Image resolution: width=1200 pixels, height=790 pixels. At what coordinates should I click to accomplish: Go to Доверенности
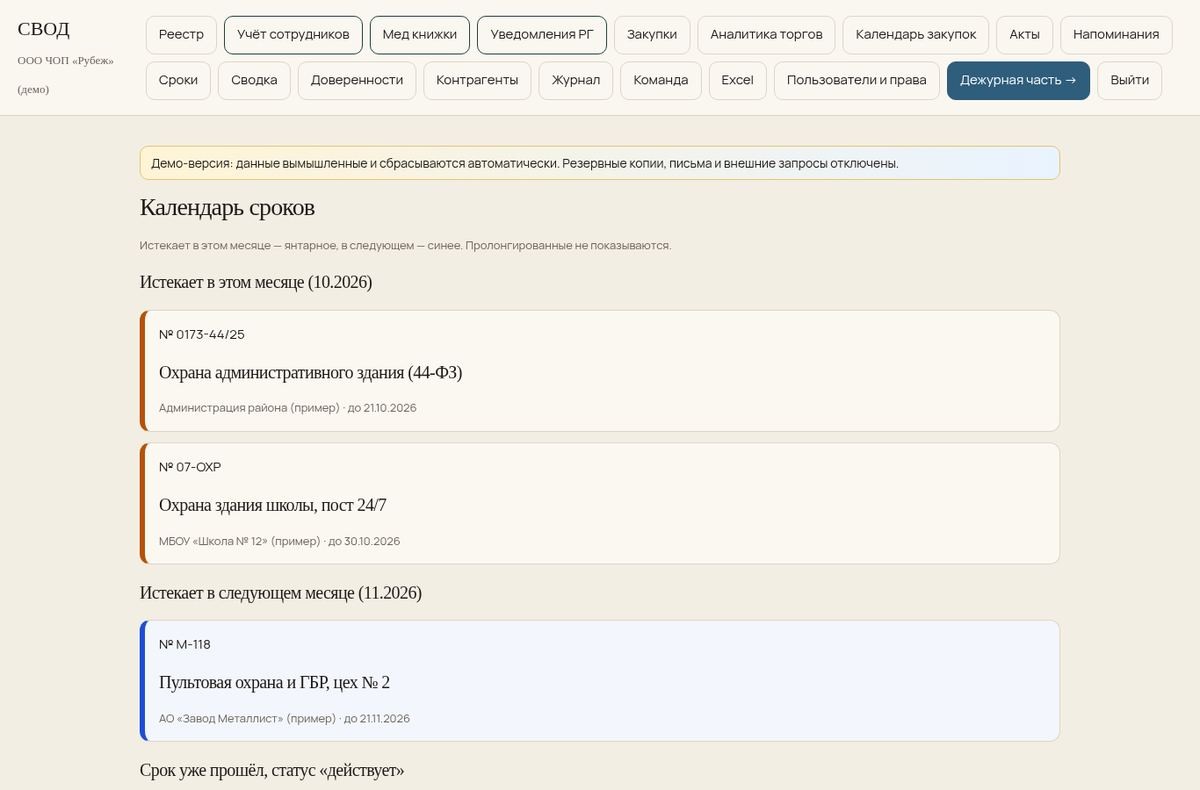tap(357, 80)
